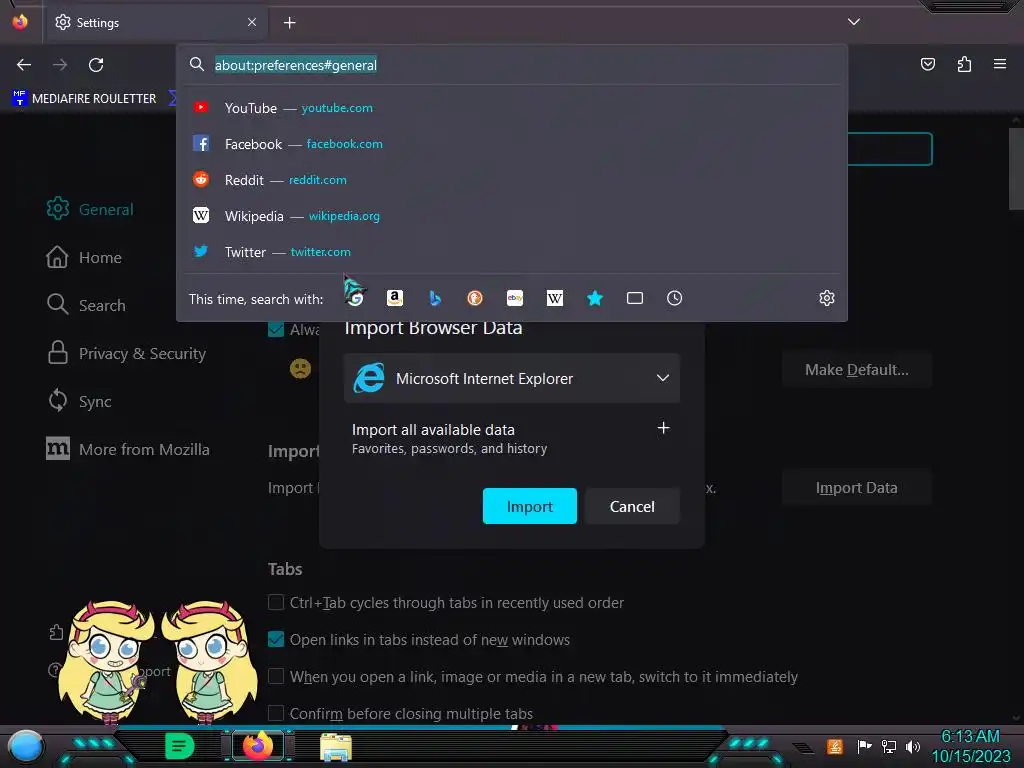
Task: Click the forward navigation arrow
Action: [60, 65]
